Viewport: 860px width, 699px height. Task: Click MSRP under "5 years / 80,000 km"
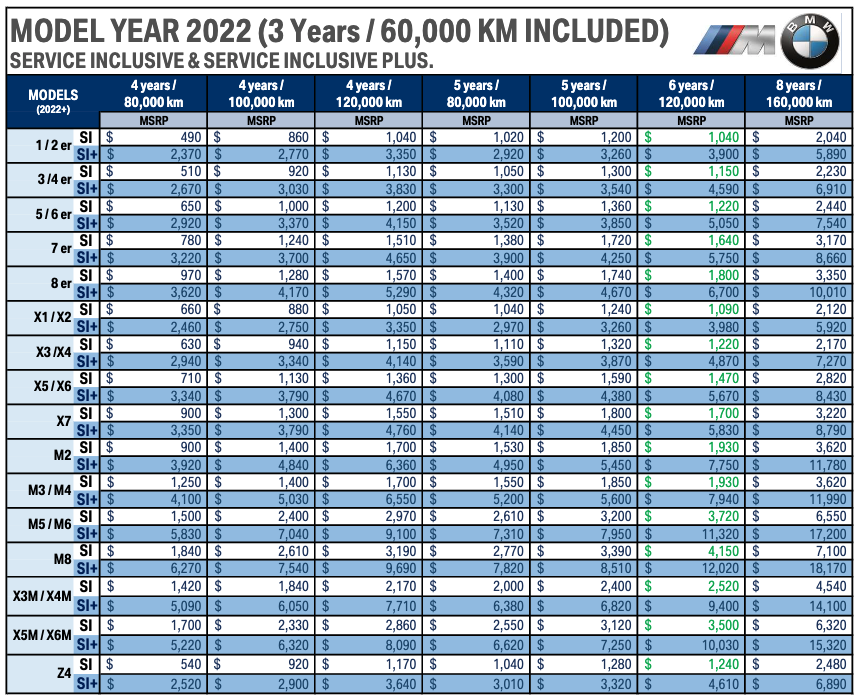point(476,121)
